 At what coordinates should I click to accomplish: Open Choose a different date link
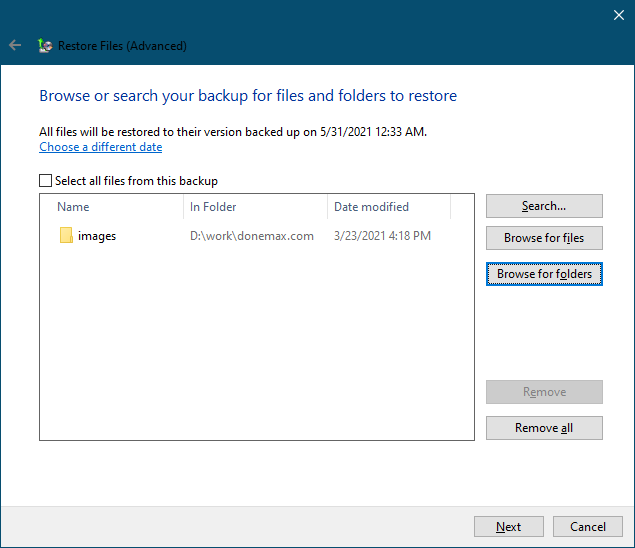(x=100, y=147)
